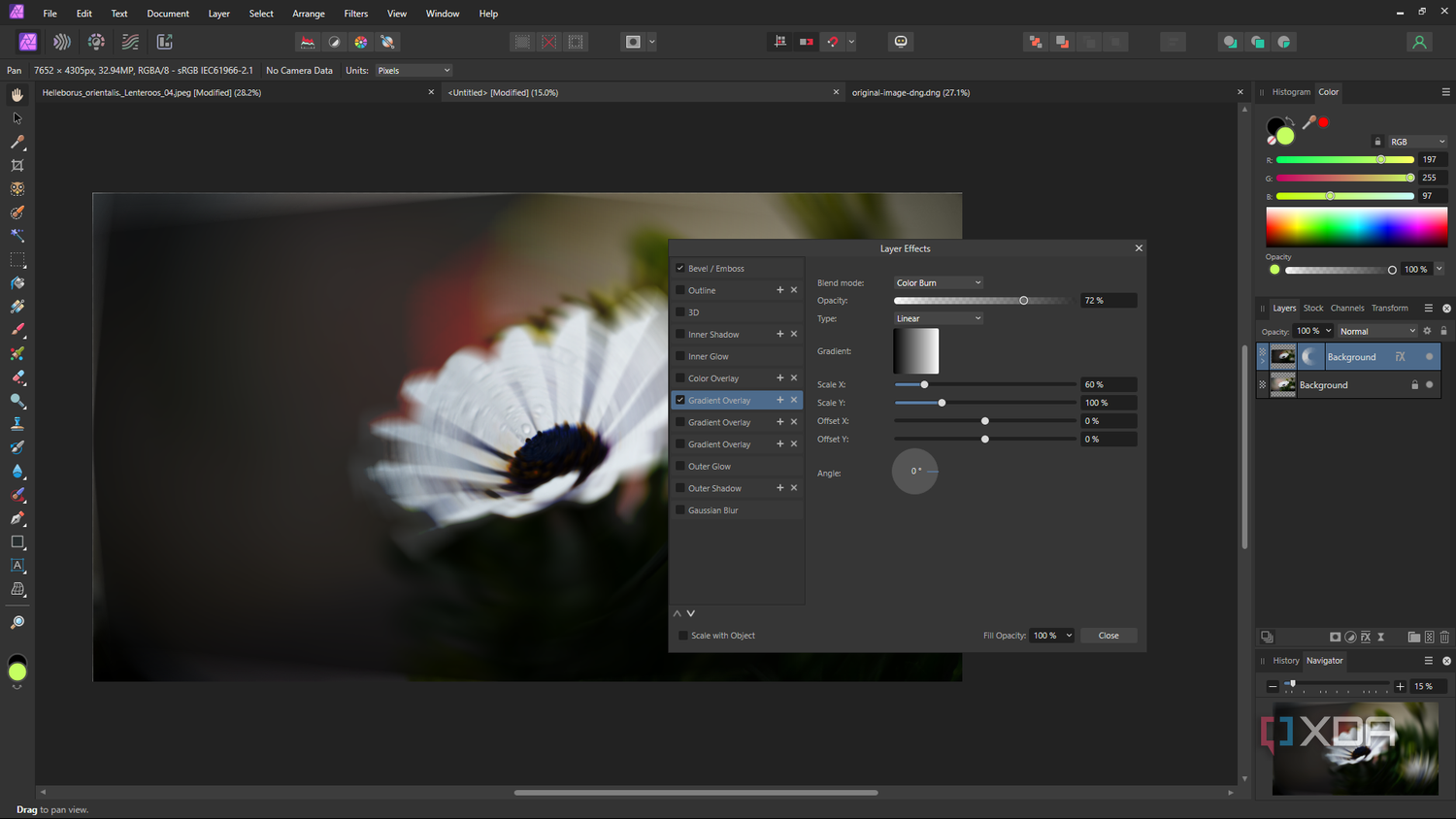Enable the Outline effect checkbox

680,290
